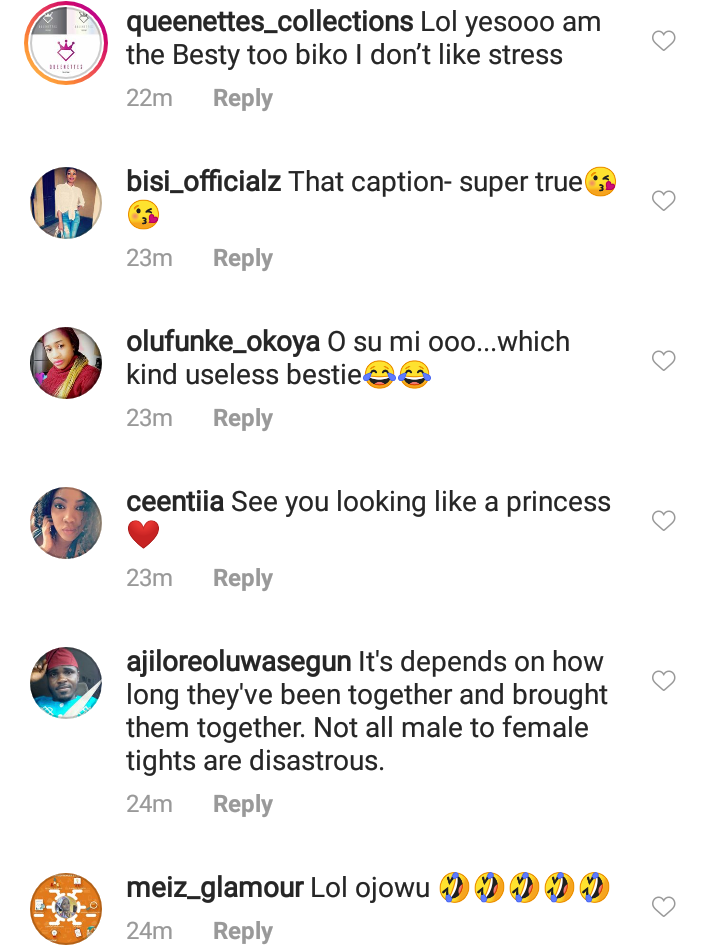The width and height of the screenshot is (720, 946).
Task: Open bisi_officialz profile picture
Action: coord(66,202)
